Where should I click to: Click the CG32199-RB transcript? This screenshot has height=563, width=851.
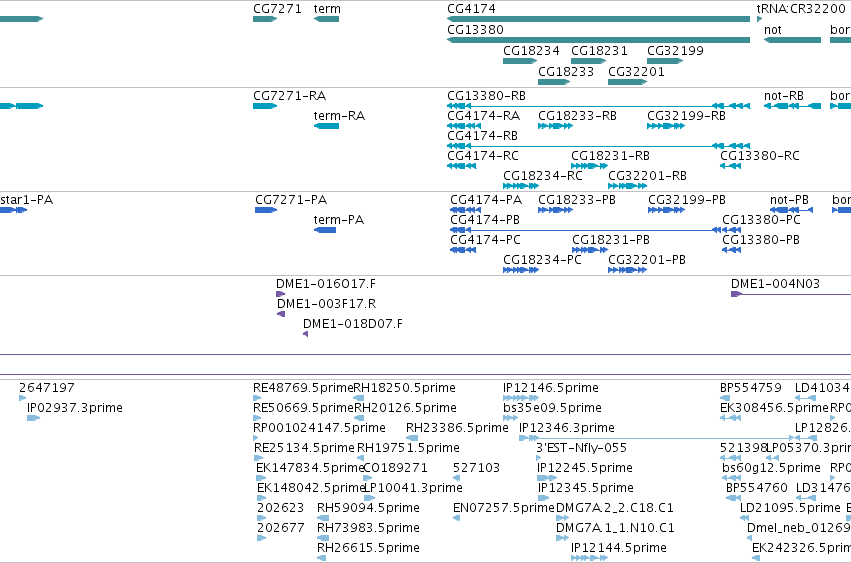pyautogui.click(x=666, y=126)
